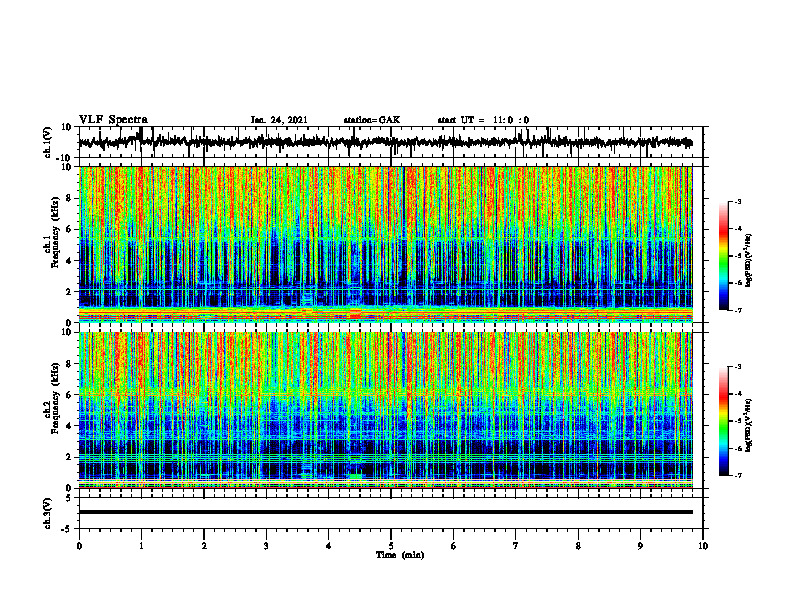This screenshot has height=612, width=792.
Task: Click the upper PSD color scale bar
Action: (x=723, y=256)
